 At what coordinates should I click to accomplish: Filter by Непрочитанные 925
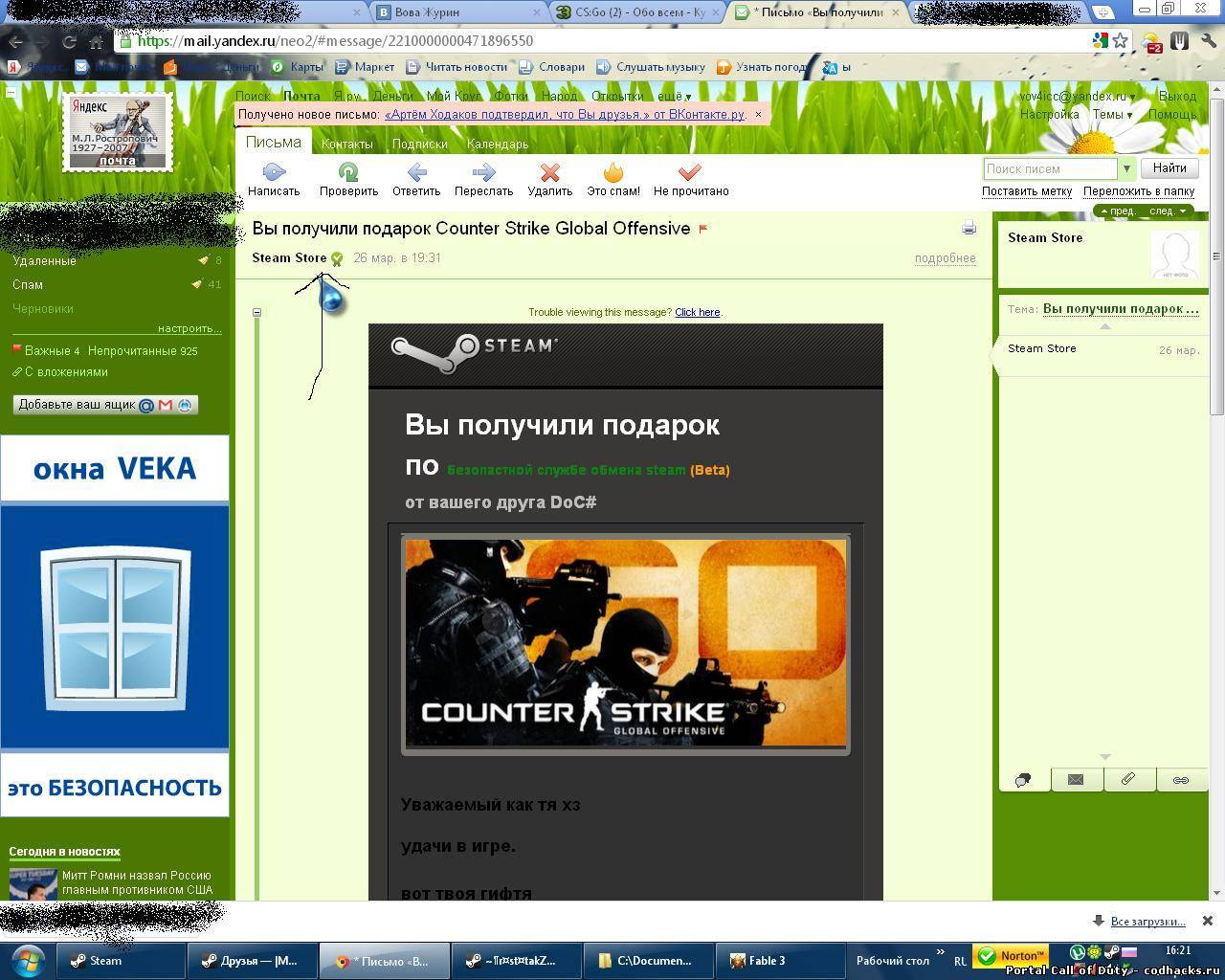pos(143,351)
